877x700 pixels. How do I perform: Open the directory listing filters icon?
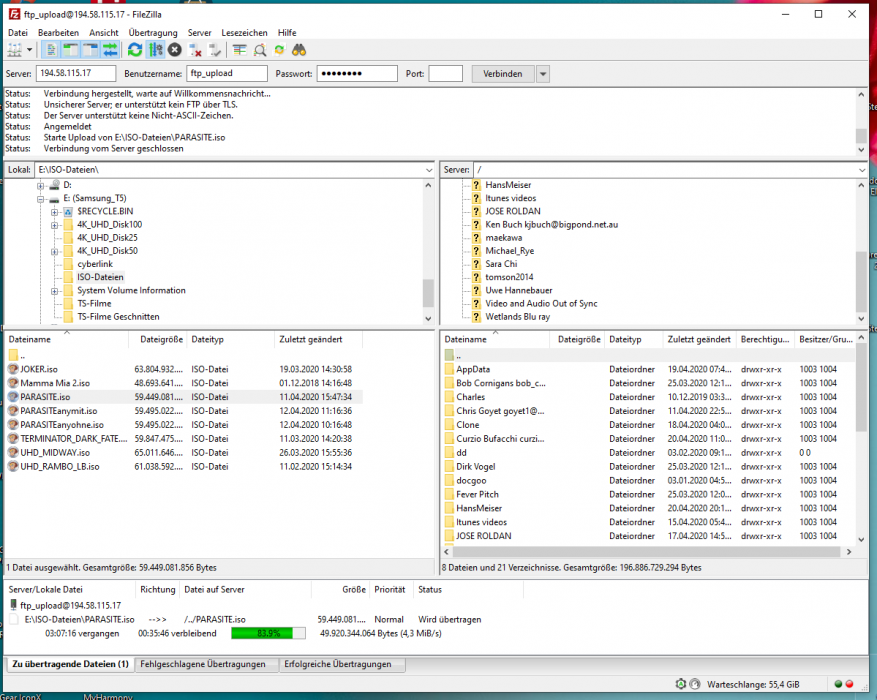(240, 50)
